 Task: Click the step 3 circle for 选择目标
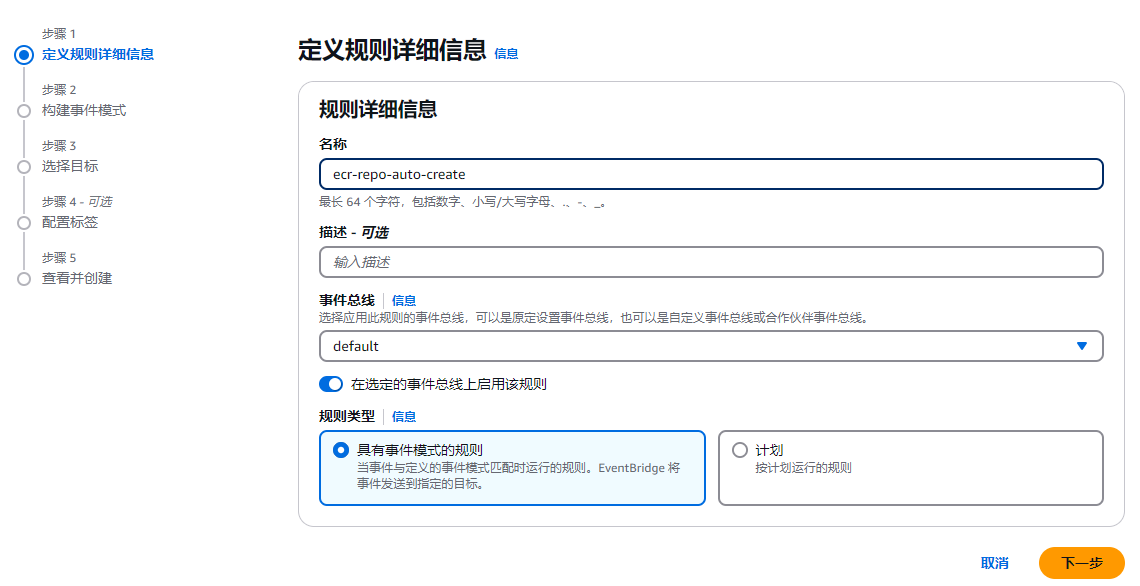(24, 166)
